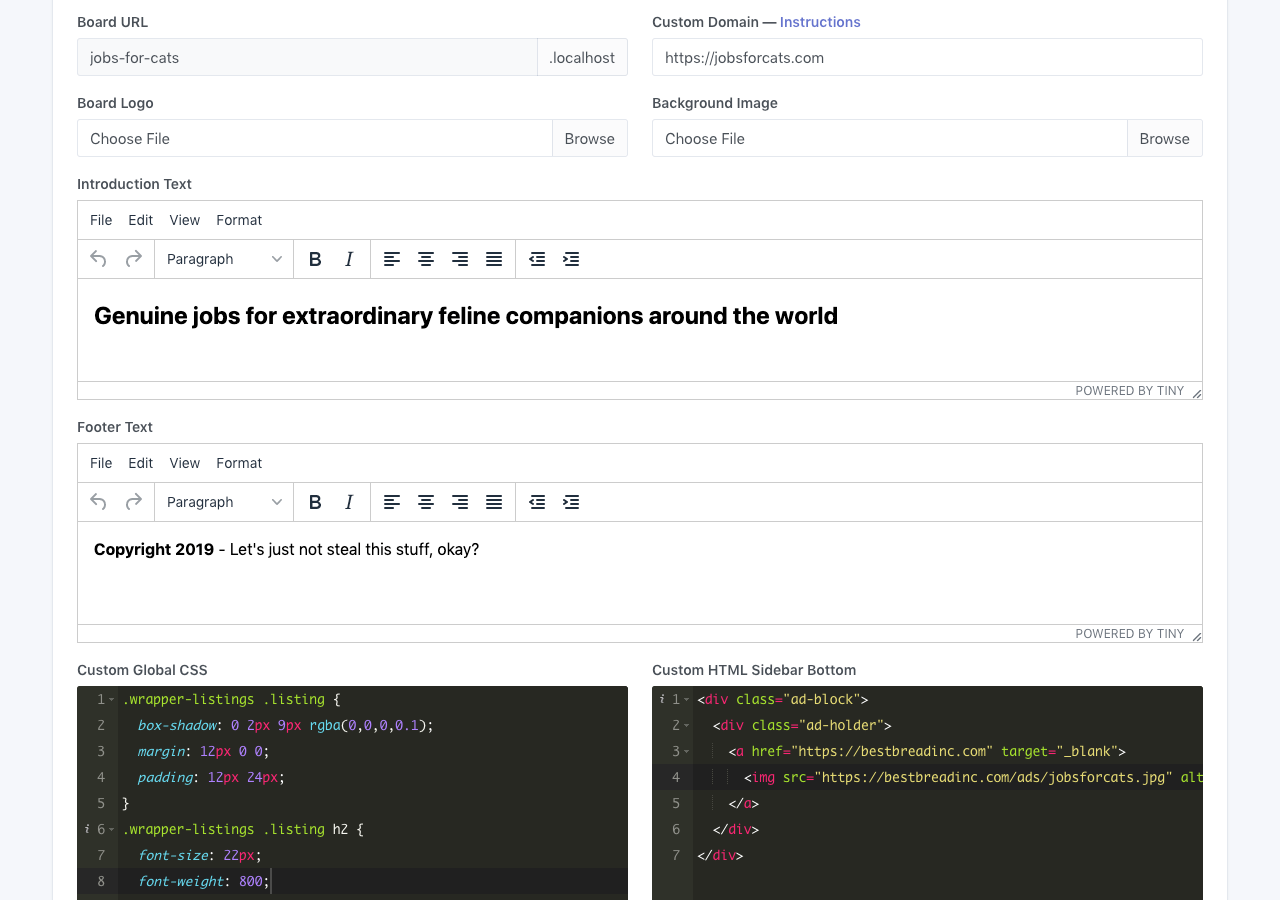Screen dimensions: 1280x900
Task: Browse for a Board Logo file
Action: 589,139
